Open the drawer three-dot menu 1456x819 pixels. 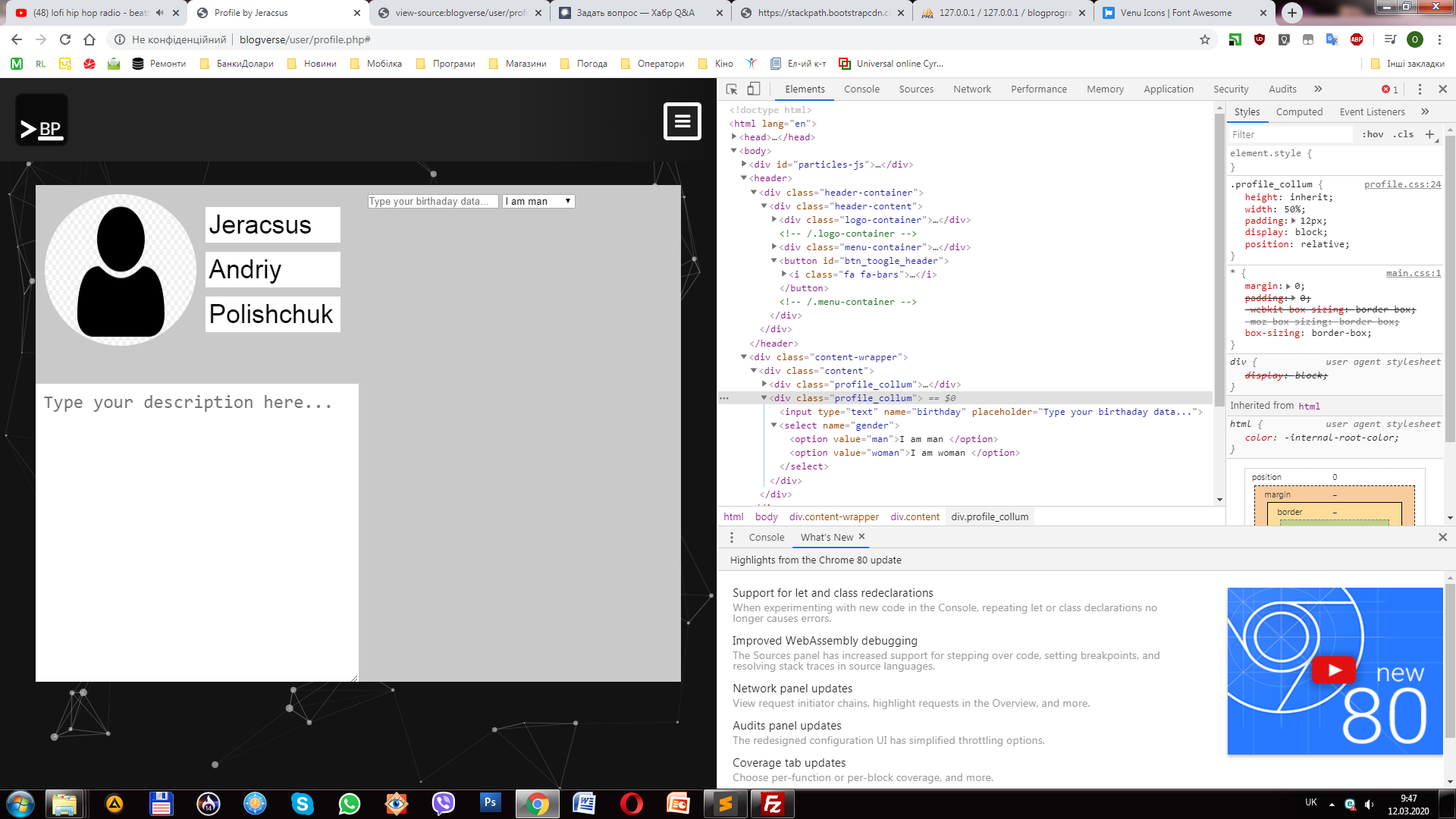(731, 537)
